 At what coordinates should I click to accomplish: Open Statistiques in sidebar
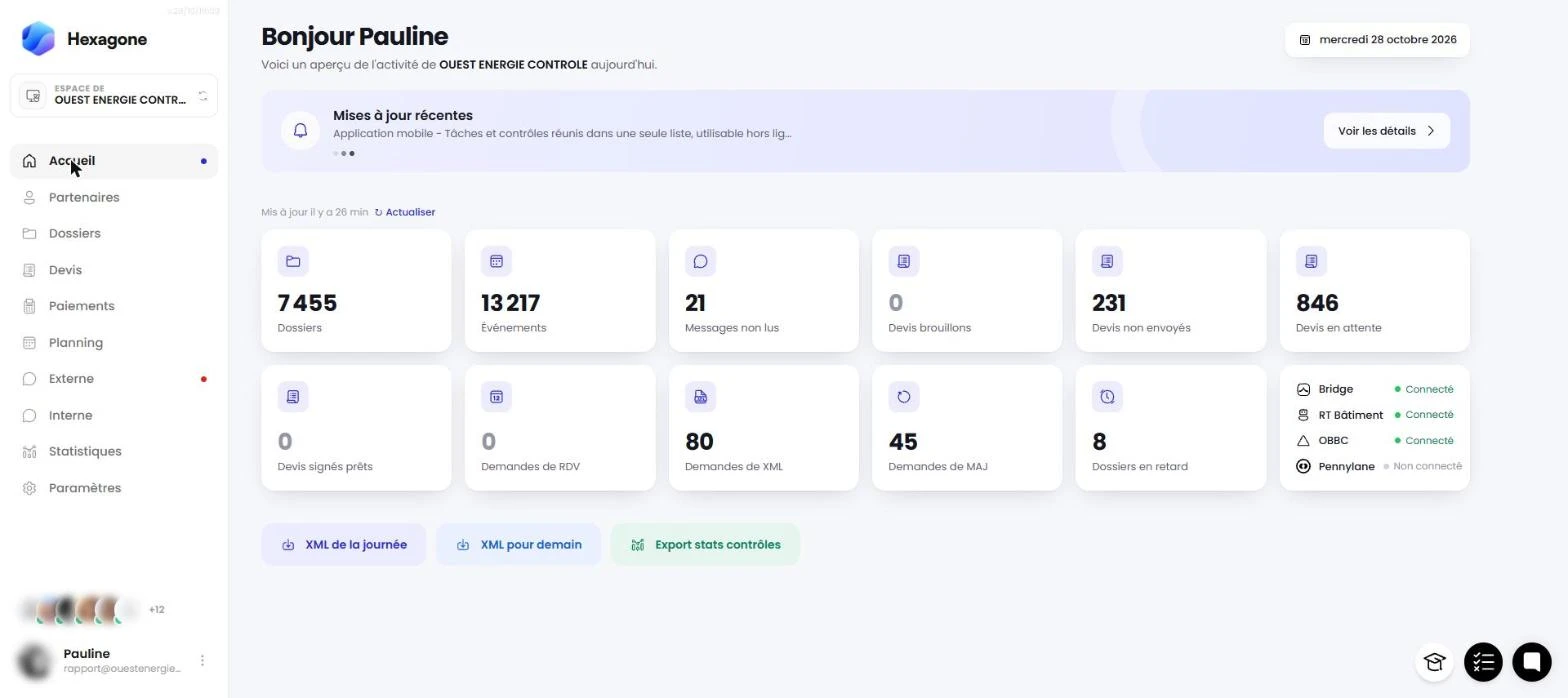click(114, 452)
